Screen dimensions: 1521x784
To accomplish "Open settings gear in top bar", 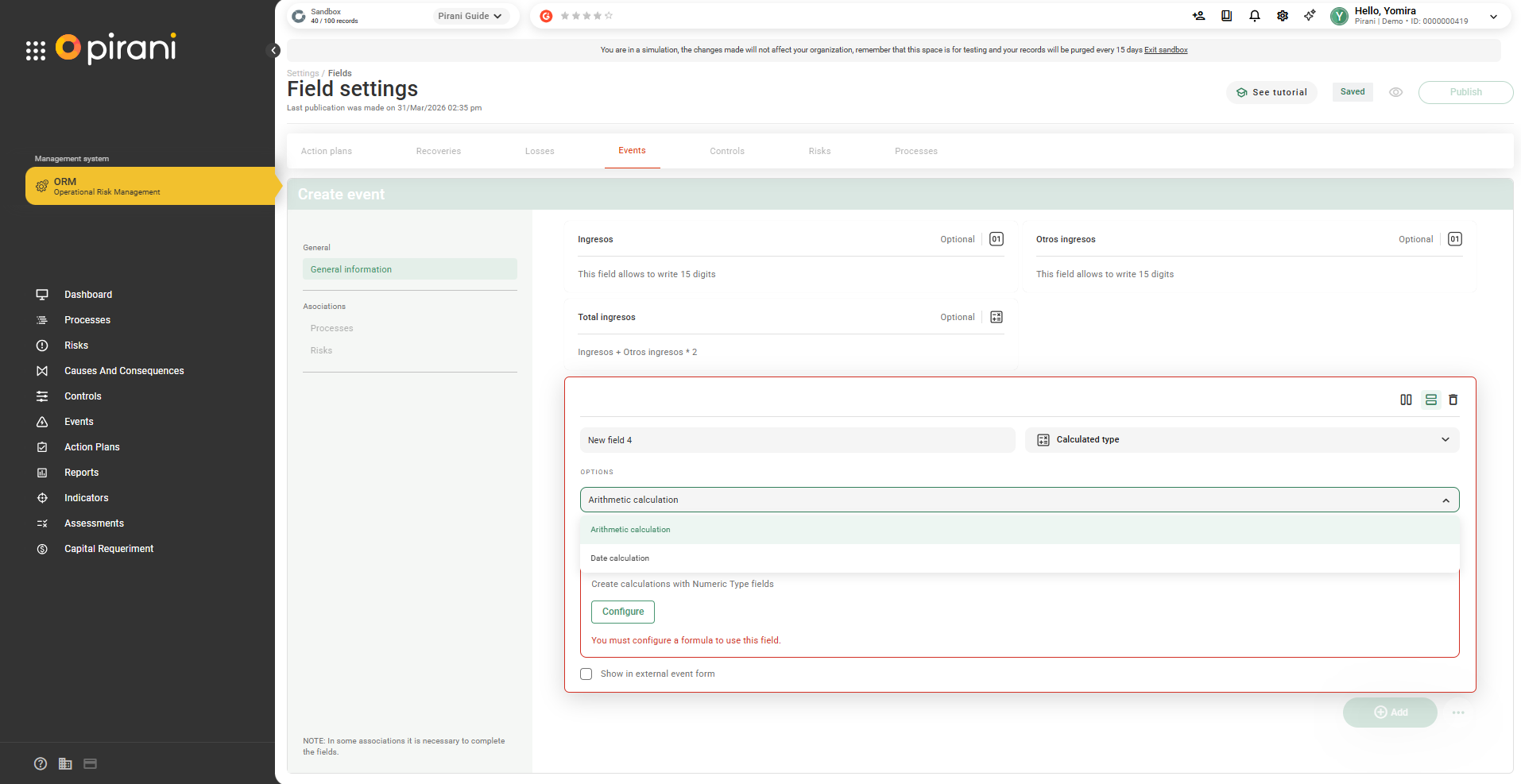I will click(x=1282, y=16).
